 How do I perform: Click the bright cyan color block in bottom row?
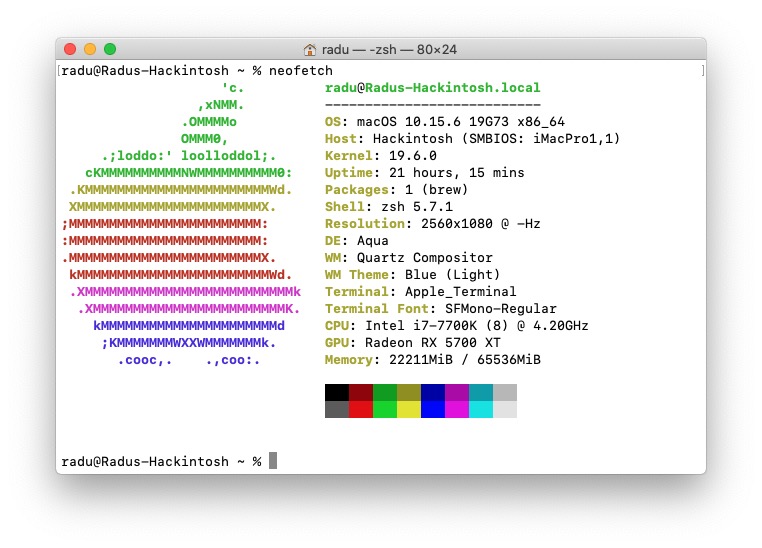pos(481,410)
